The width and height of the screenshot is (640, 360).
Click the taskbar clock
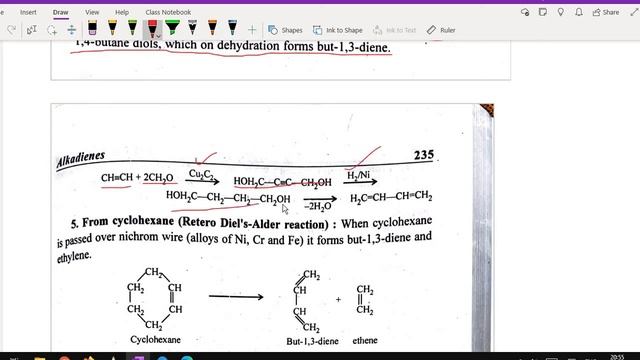click(617, 357)
